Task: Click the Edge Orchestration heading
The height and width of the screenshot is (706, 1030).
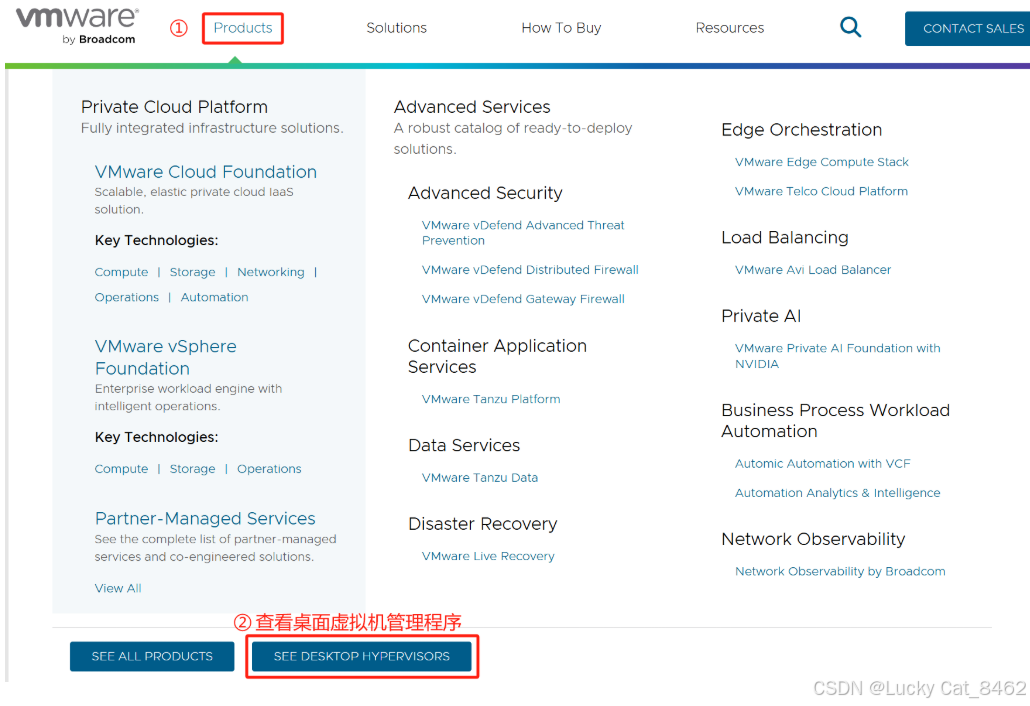Action: tap(801, 129)
